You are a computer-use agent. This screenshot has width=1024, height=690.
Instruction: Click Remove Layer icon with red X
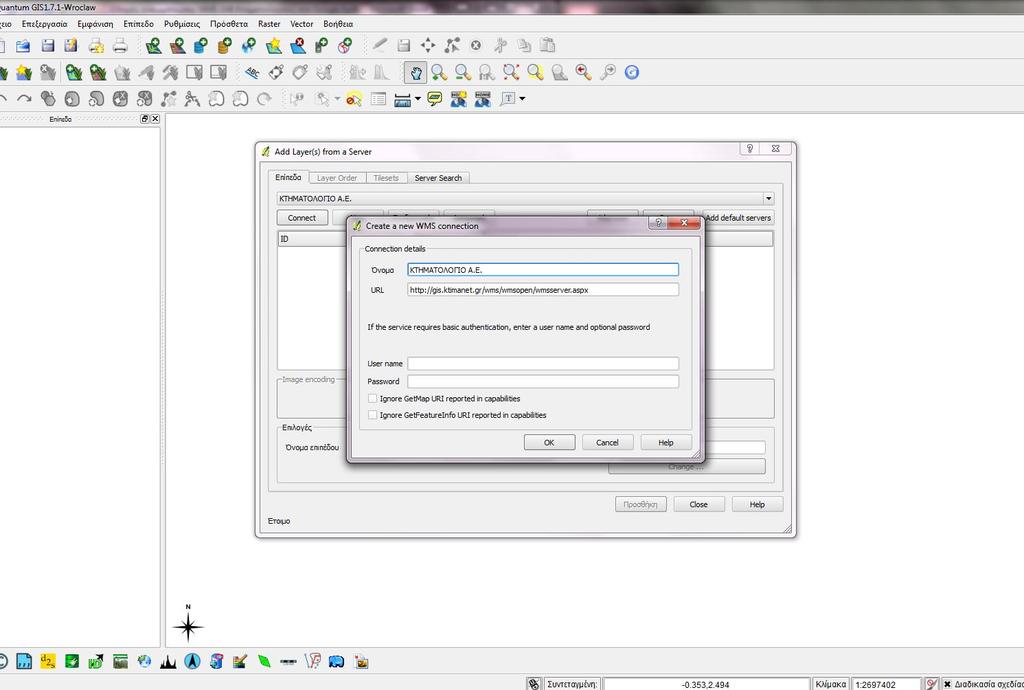point(298,46)
